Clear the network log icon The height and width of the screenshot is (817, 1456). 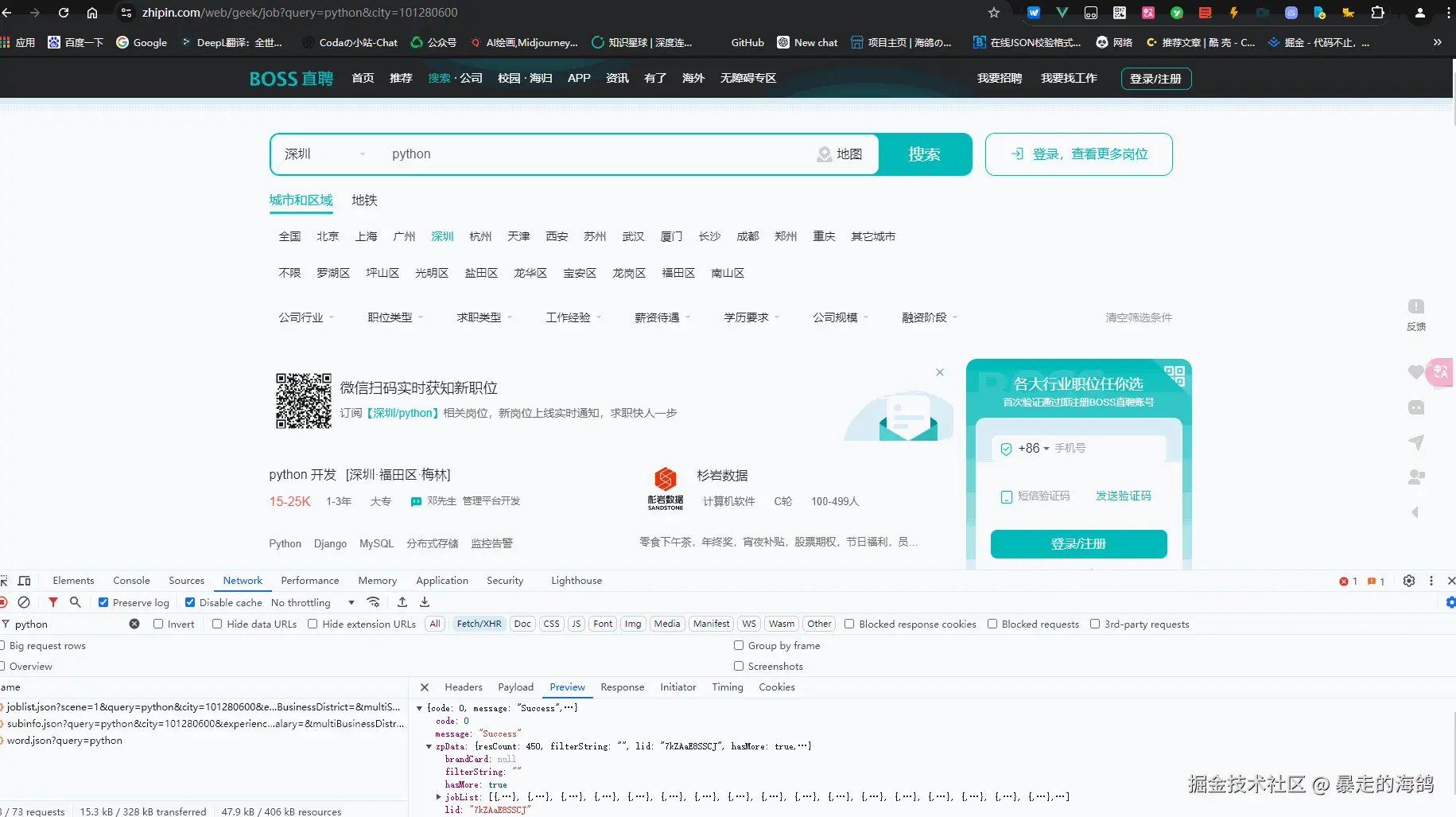[24, 602]
